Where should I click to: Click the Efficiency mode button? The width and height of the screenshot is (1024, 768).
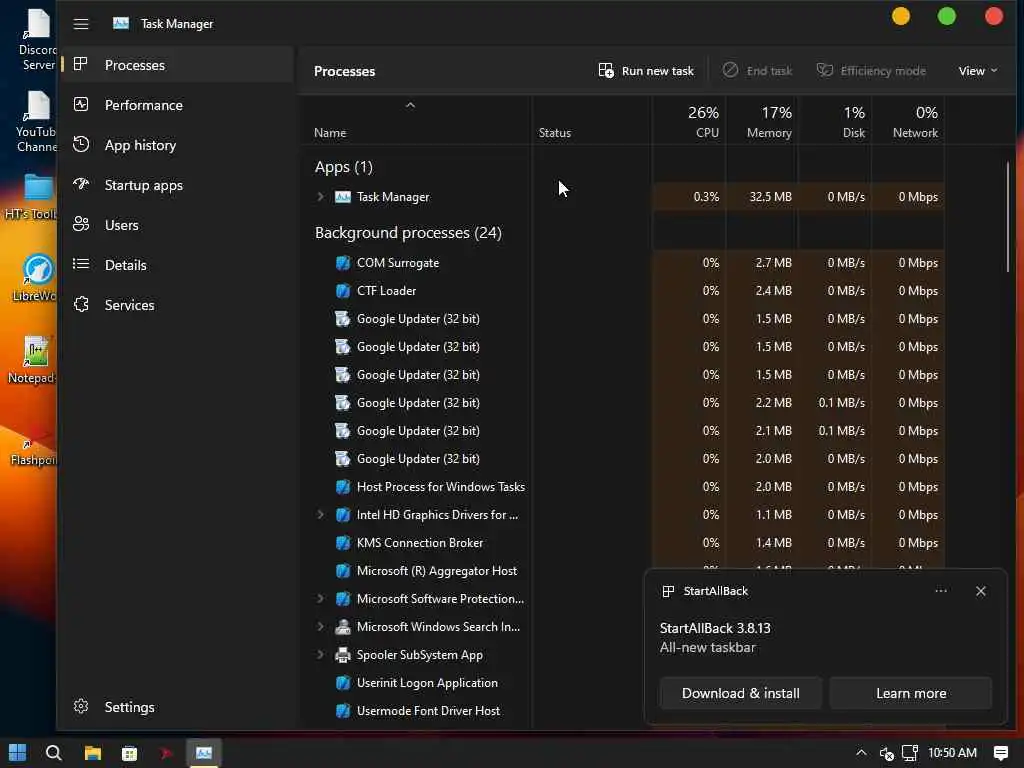tap(871, 71)
